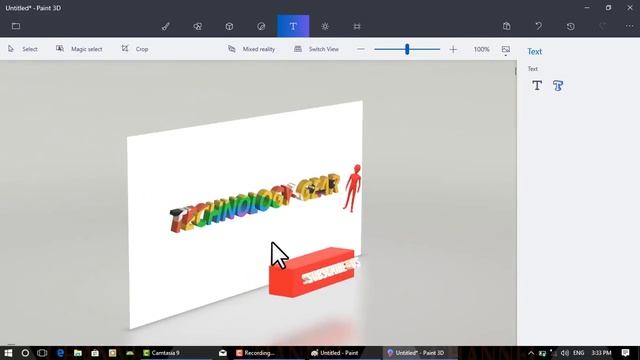The width and height of the screenshot is (640, 360).
Task: Open the Mail icon in taskbar
Action: (223, 353)
